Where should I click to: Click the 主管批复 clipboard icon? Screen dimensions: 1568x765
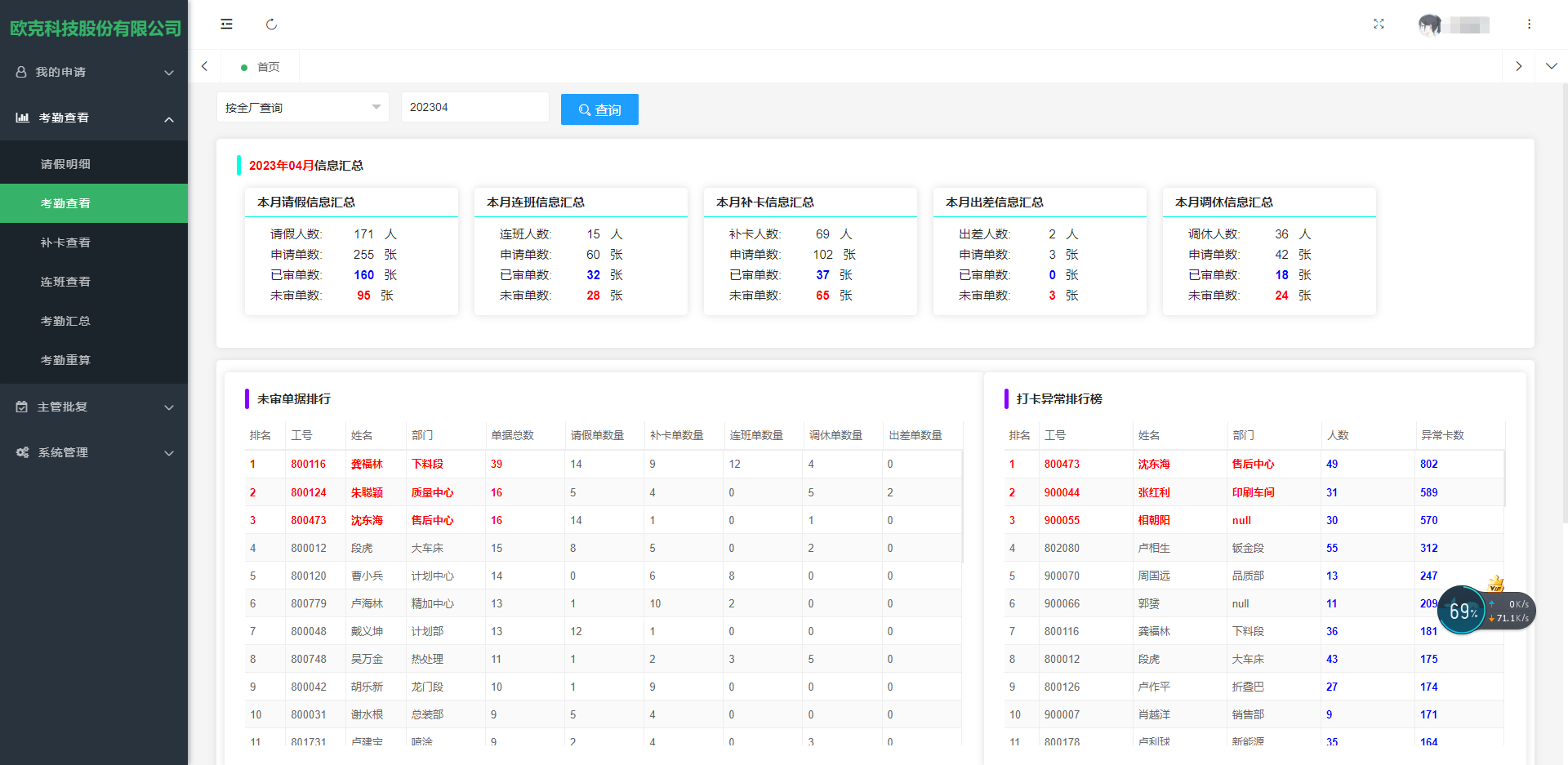(x=22, y=407)
